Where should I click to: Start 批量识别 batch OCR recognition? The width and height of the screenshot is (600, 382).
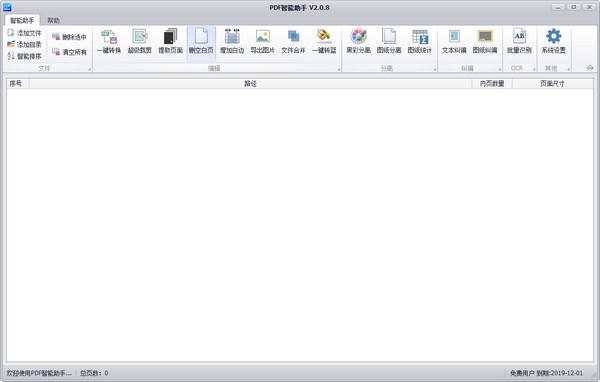pos(519,42)
